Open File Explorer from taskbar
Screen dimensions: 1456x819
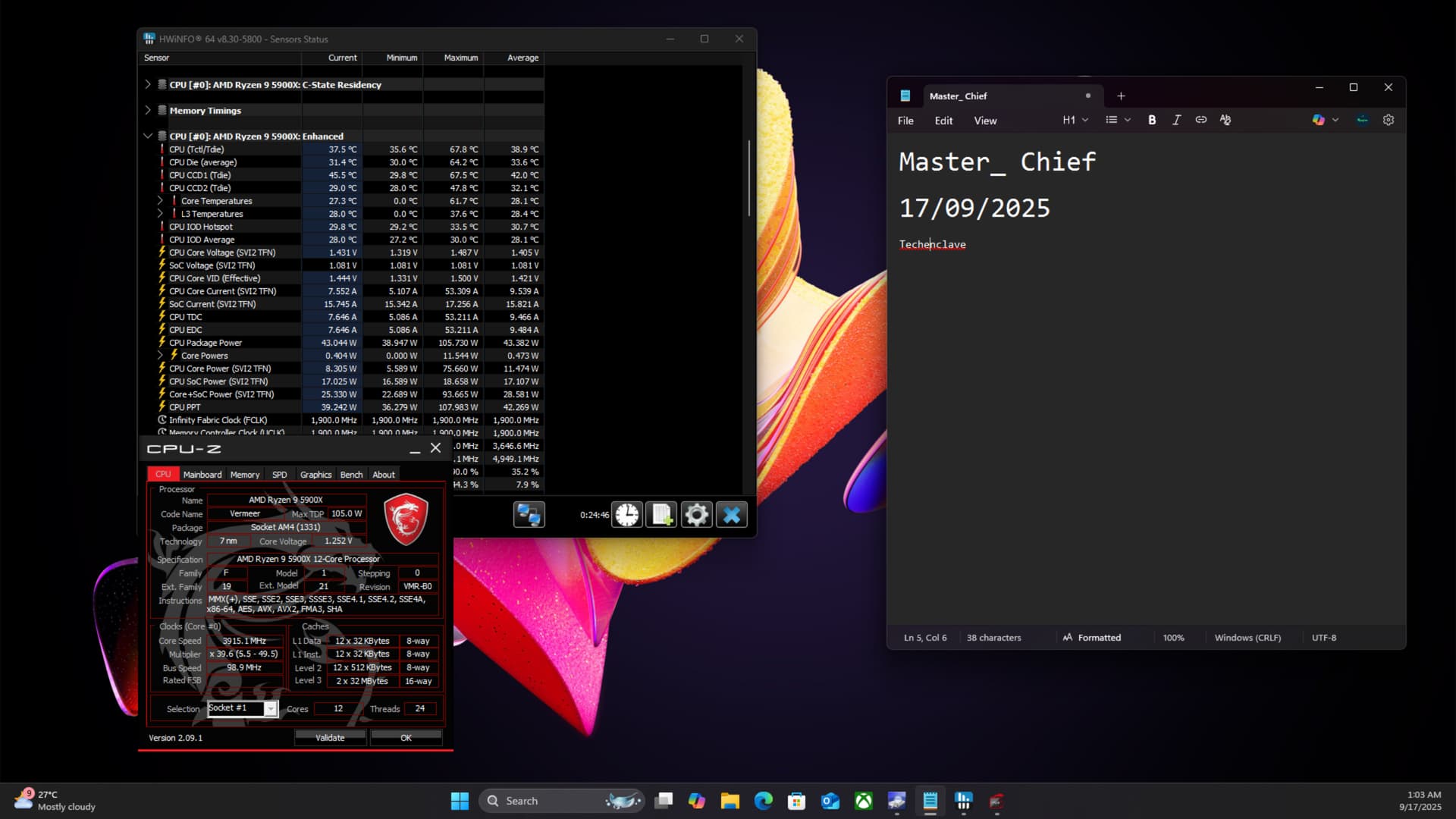[x=730, y=801]
